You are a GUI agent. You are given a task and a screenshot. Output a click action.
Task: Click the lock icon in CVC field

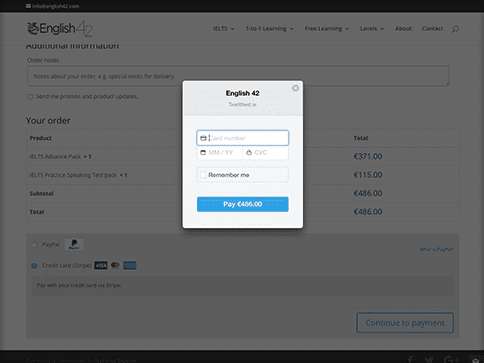249,153
